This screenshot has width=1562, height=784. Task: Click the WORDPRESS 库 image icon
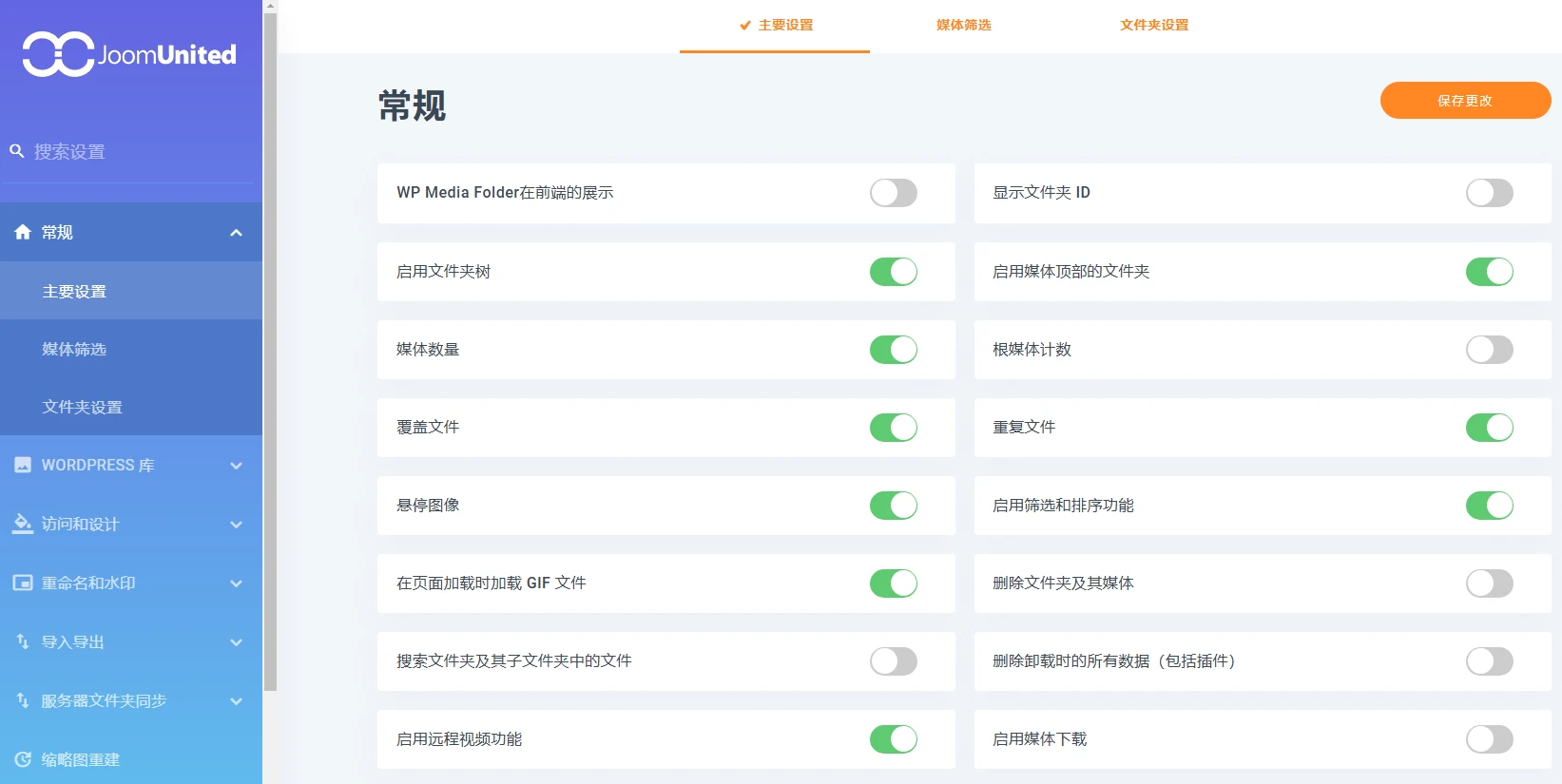pyautogui.click(x=23, y=465)
